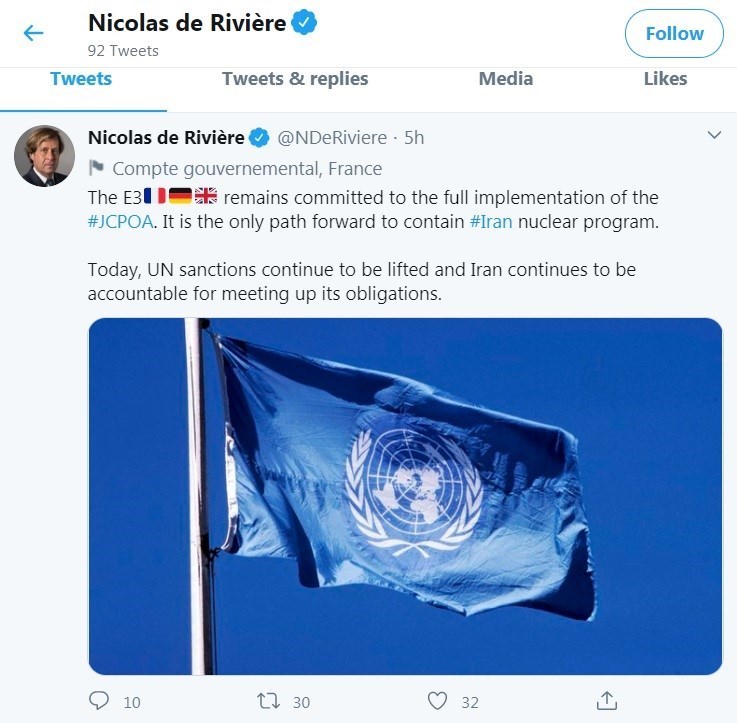Click the government account flag icon
The width and height of the screenshot is (737, 723).
point(96,168)
